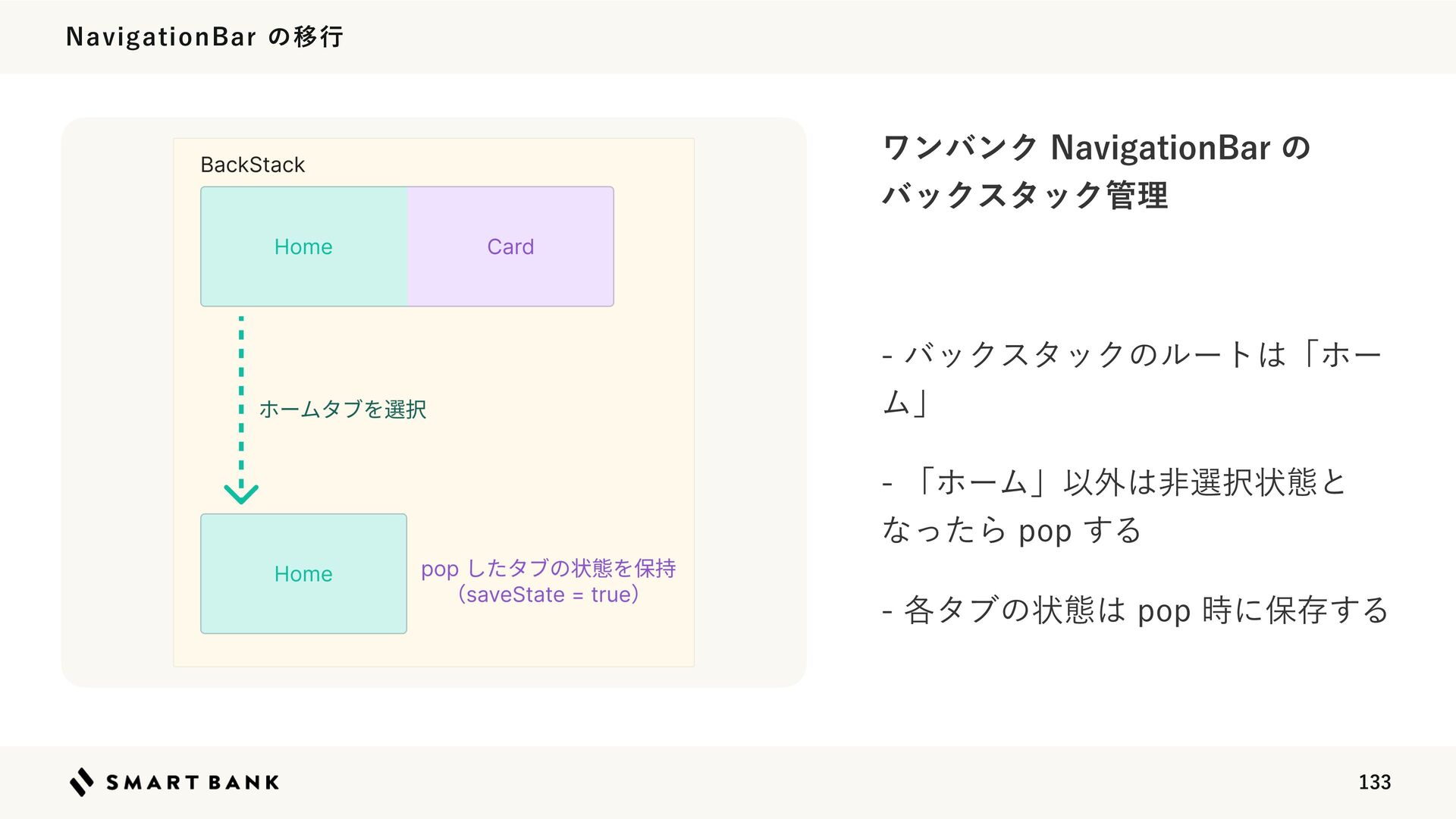Viewport: 1456px width, 819px height.
Task: Click the bullet 各タブの状態は pop 時に保存する
Action: pos(1135,610)
